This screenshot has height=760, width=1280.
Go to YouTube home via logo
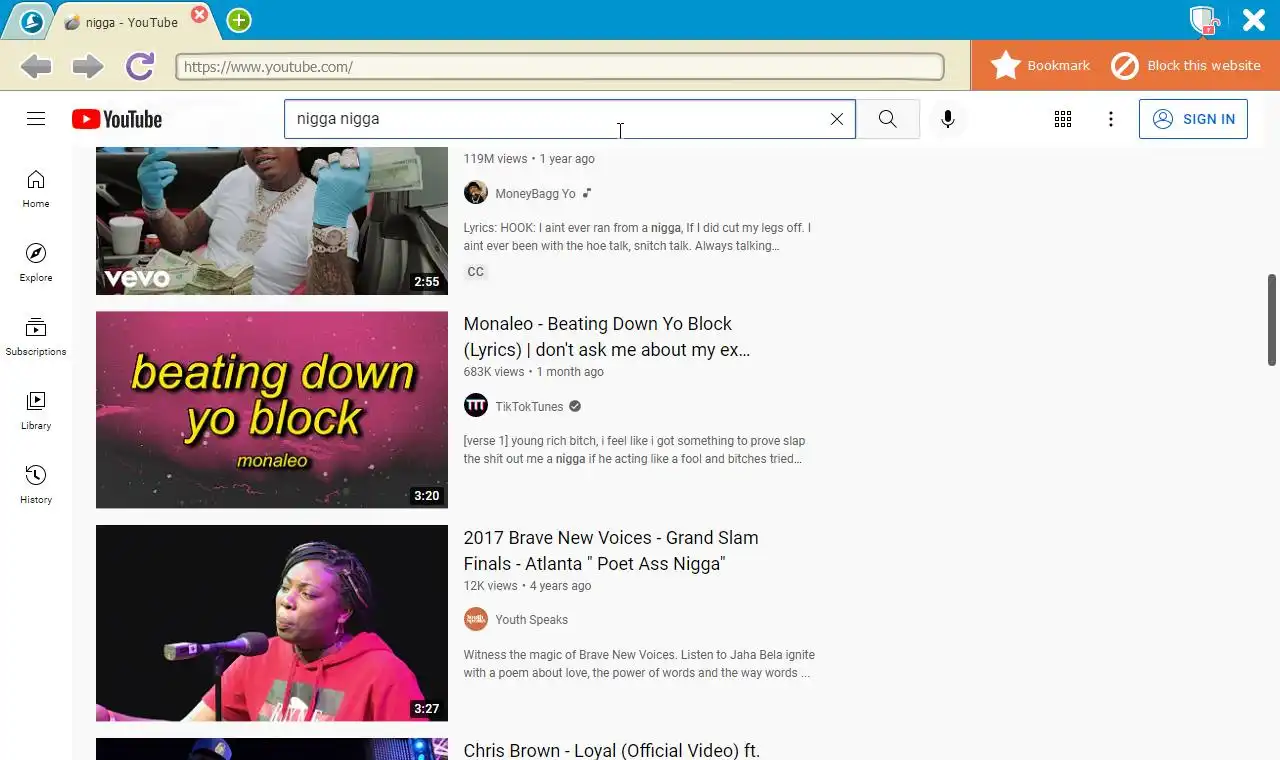tap(117, 119)
